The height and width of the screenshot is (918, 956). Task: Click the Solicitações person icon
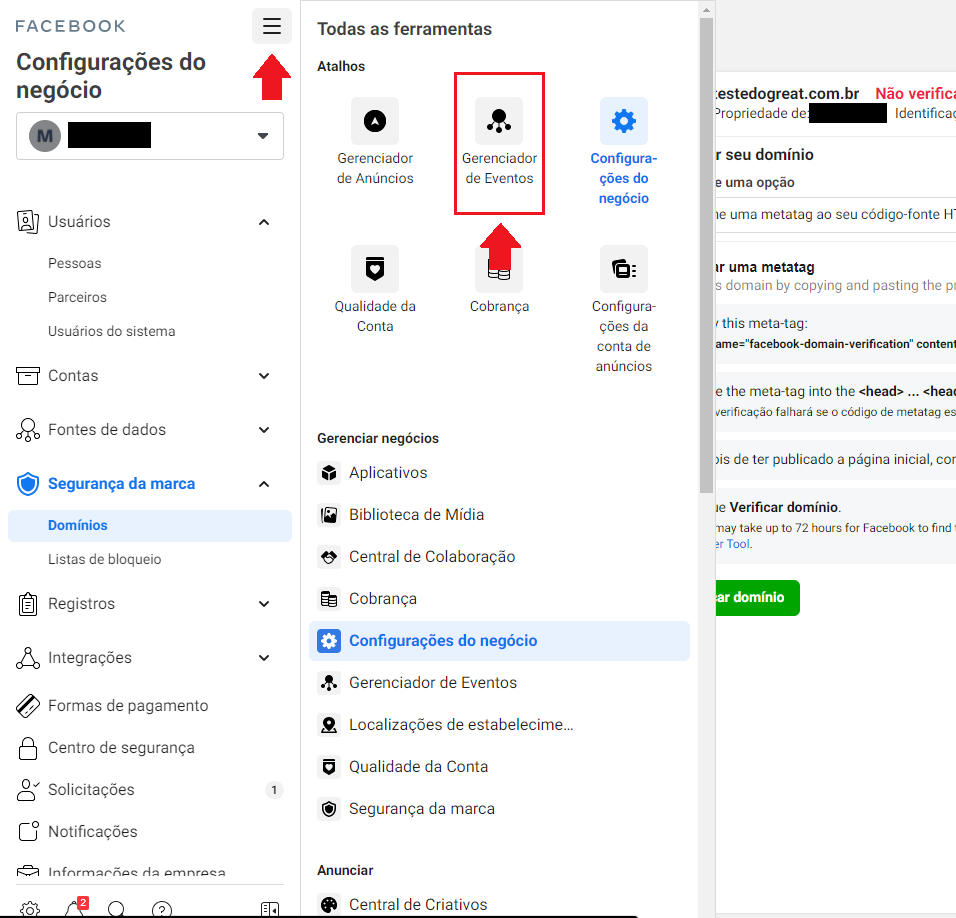27,790
